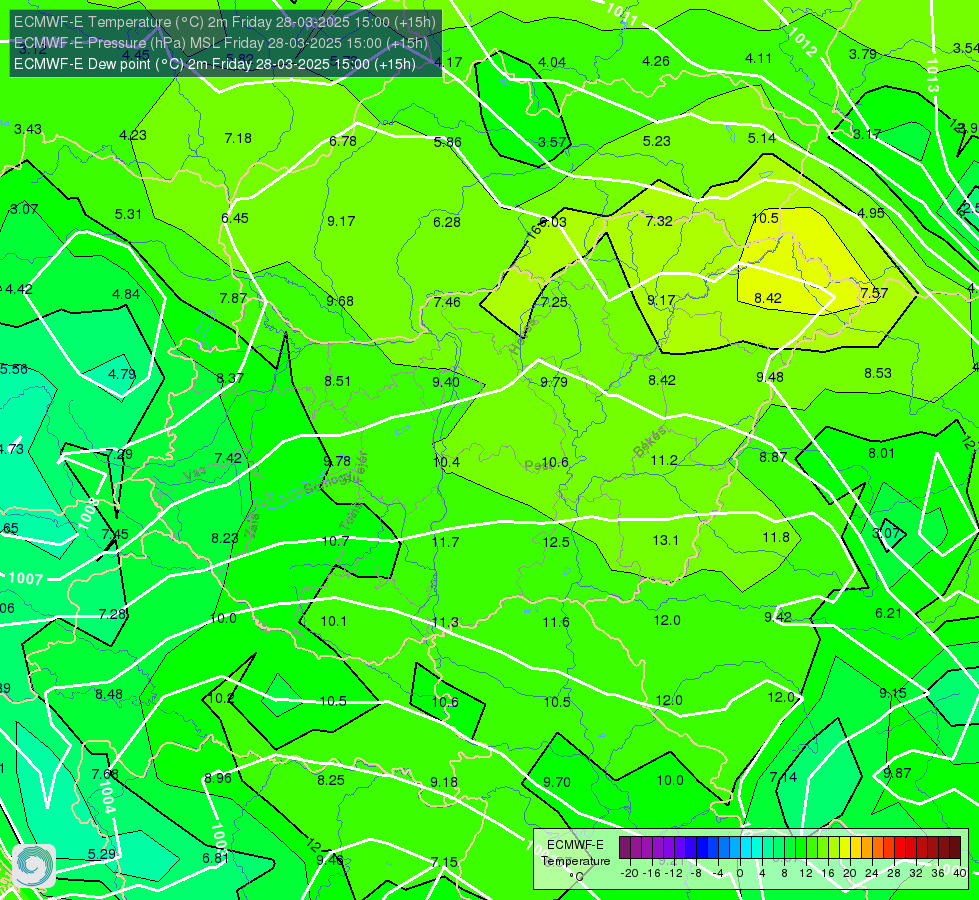Click the 12.5 temperature value
The image size is (979, 900).
[556, 542]
